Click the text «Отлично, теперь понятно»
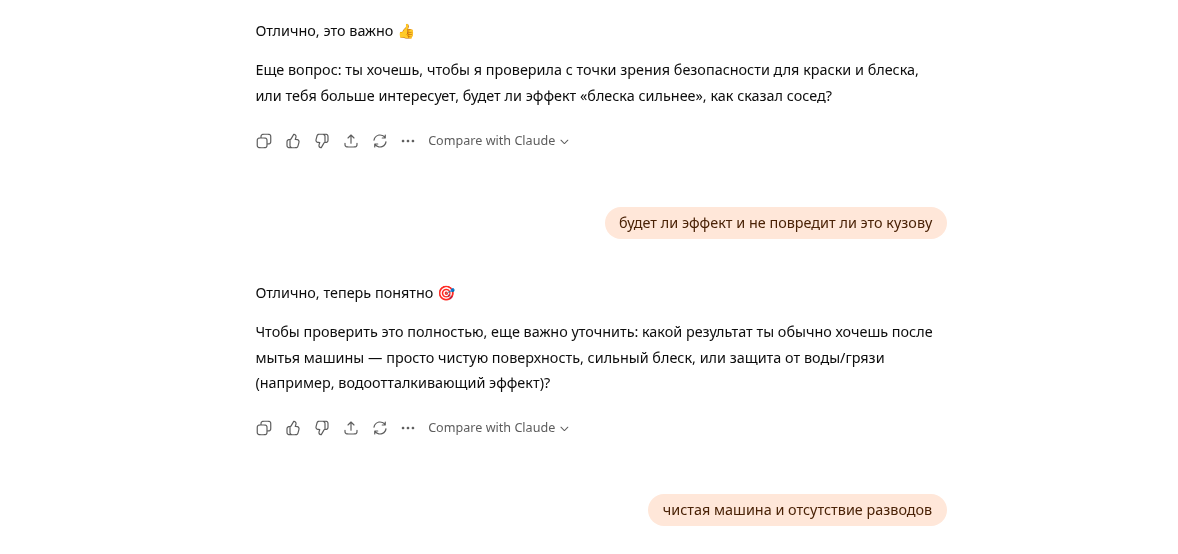This screenshot has height=554, width=1178. click(344, 293)
